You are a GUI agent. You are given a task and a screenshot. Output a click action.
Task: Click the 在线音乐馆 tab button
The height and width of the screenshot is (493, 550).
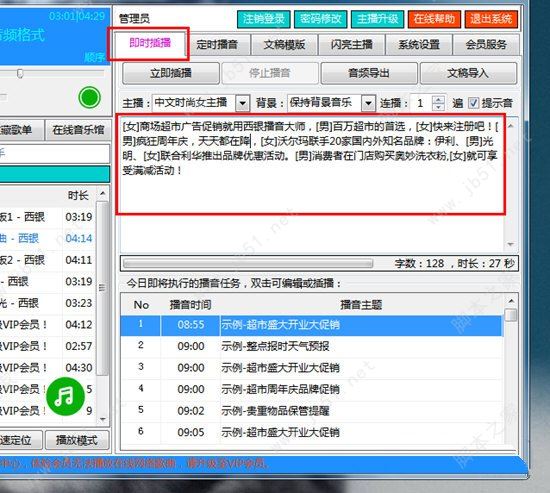click(78, 130)
